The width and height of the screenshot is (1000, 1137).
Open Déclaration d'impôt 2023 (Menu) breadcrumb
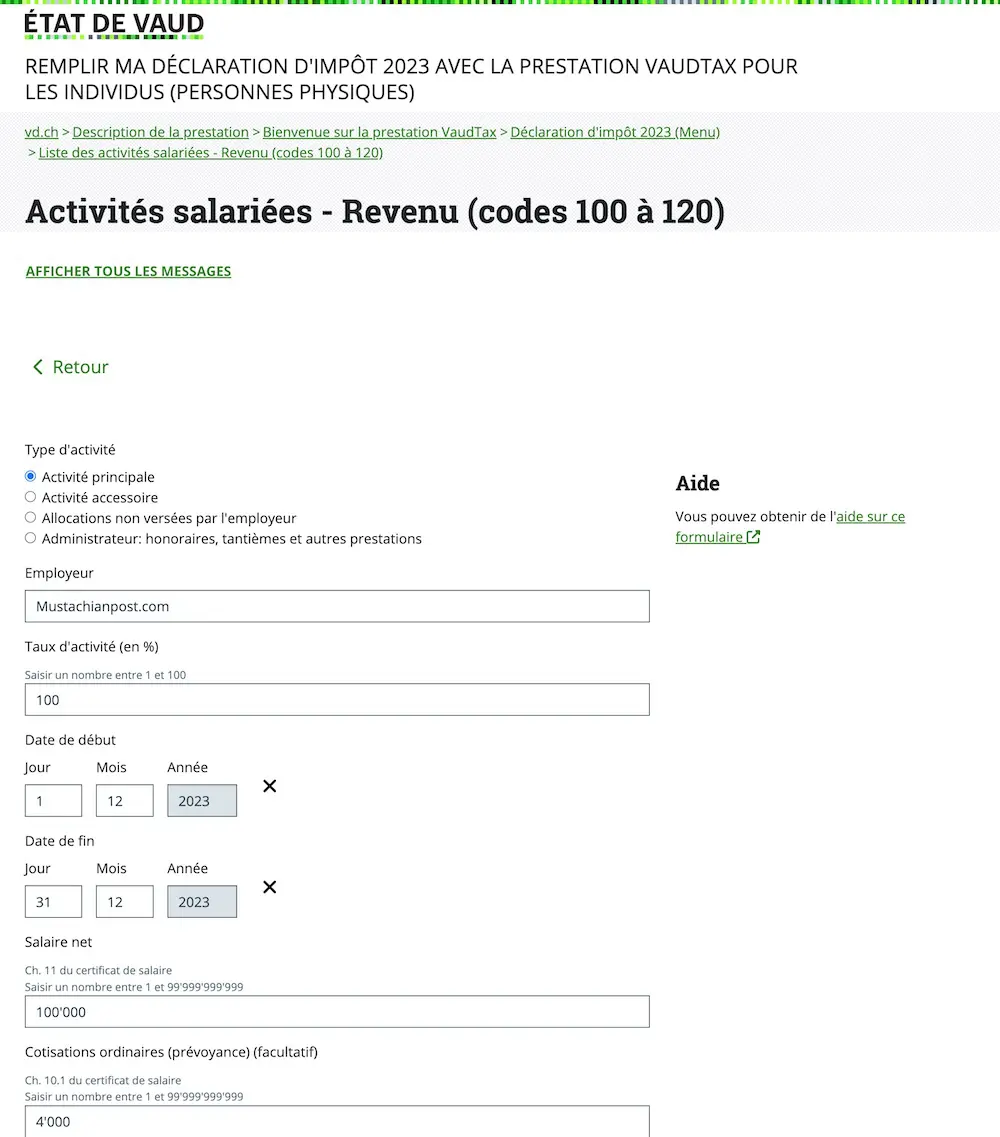(615, 132)
